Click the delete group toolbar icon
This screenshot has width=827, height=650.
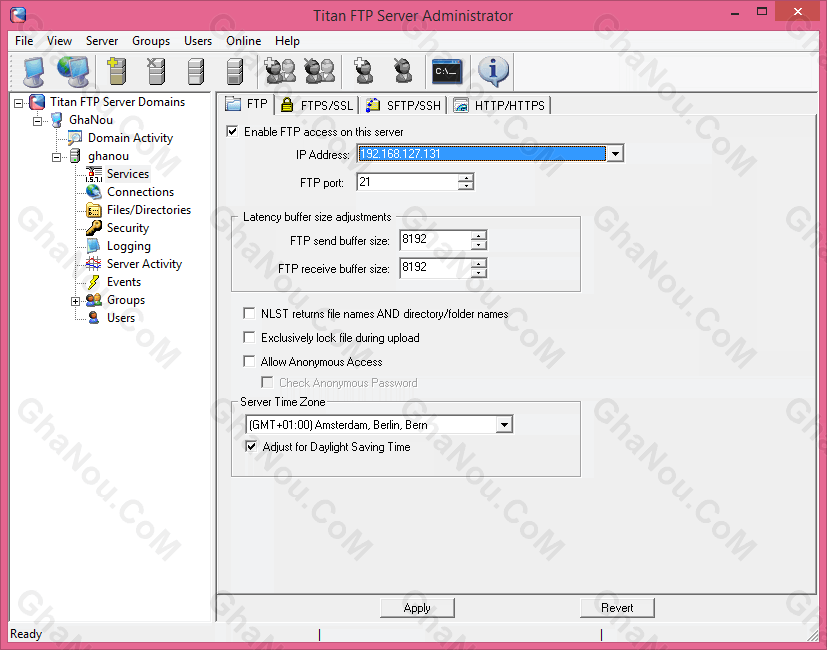320,71
